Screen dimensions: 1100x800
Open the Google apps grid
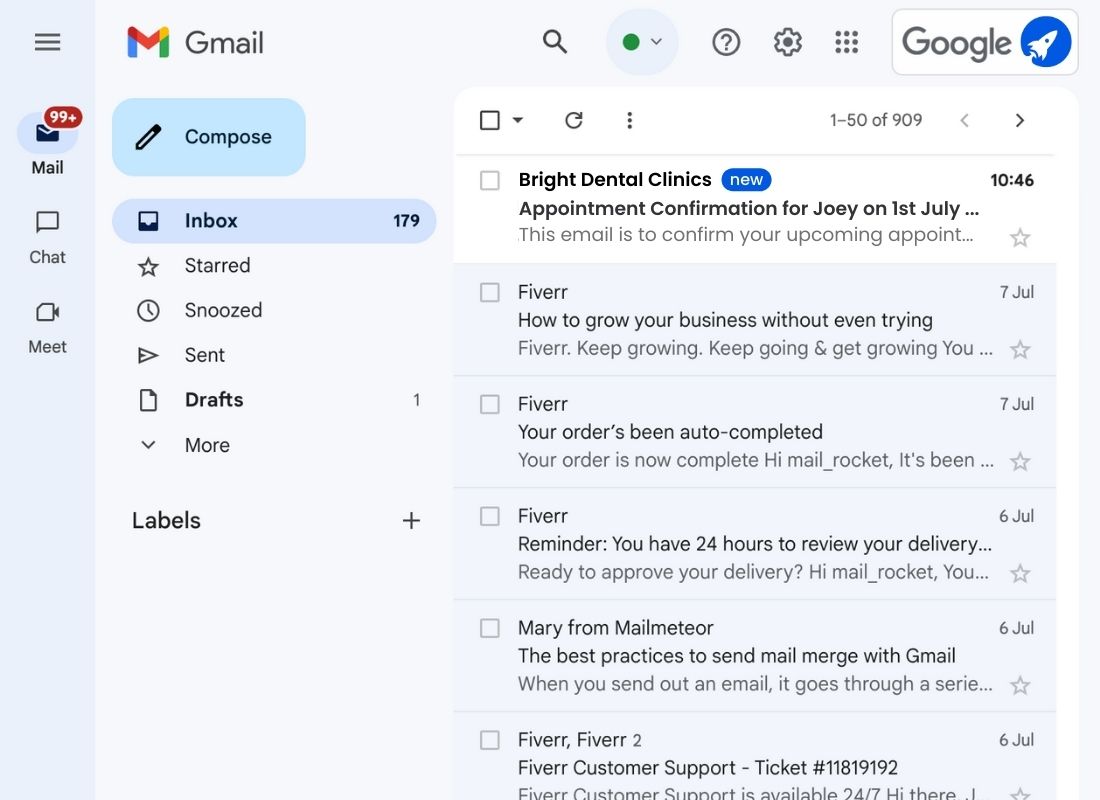tap(847, 42)
